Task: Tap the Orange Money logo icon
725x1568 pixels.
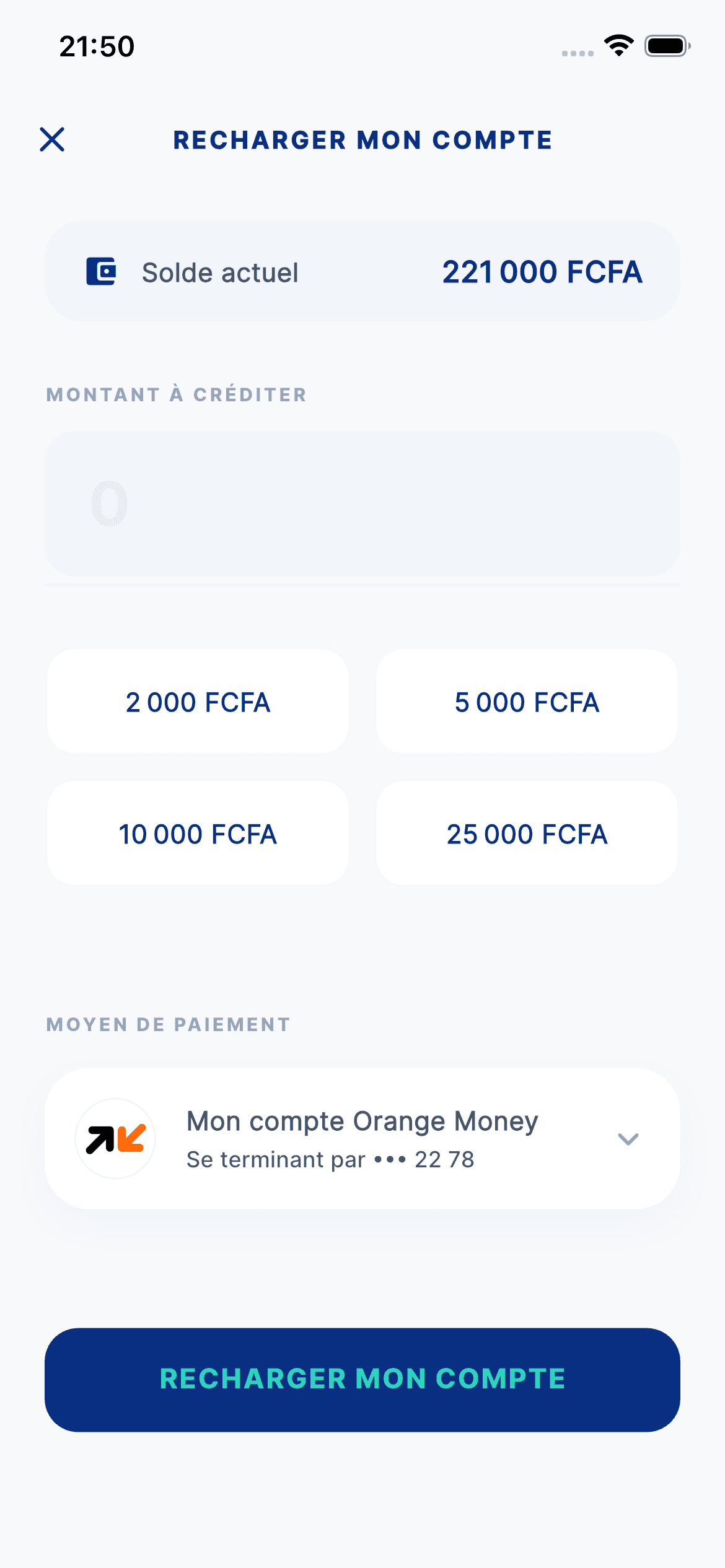Action: 115,1138
